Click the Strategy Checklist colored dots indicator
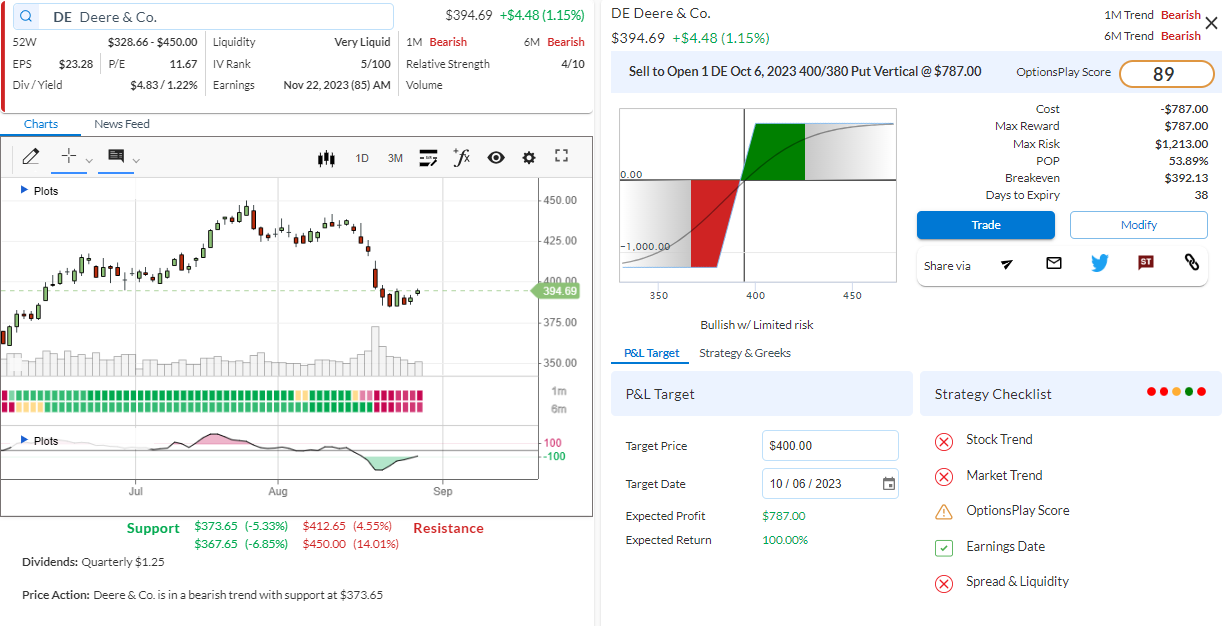This screenshot has width=1222, height=626. coord(1177,391)
